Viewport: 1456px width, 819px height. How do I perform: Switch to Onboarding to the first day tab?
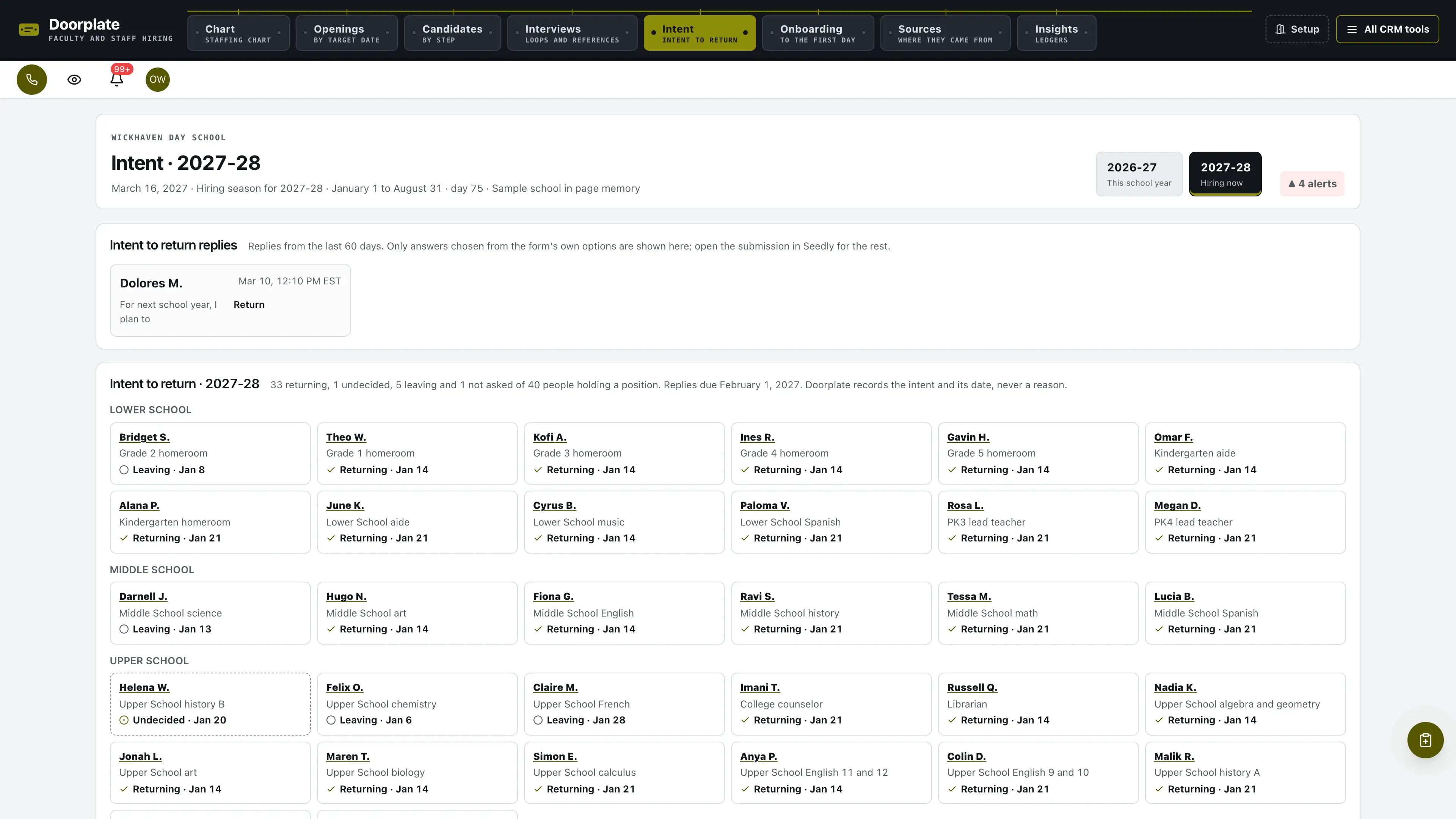click(x=818, y=33)
